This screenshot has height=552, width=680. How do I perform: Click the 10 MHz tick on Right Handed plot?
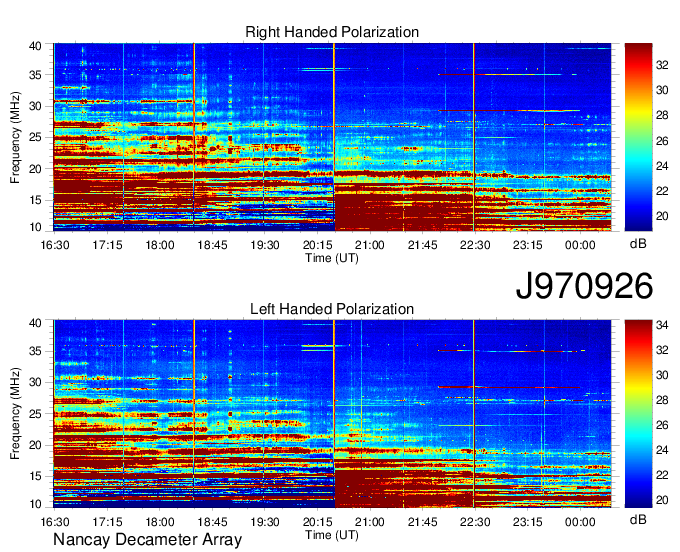(36, 227)
